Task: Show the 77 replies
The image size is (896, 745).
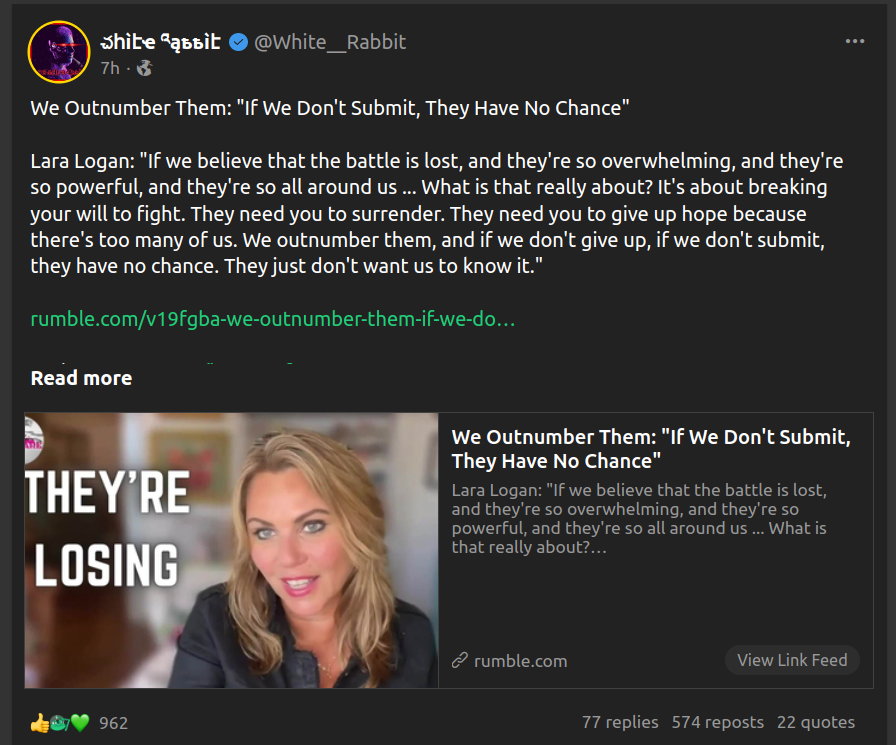Action: [620, 722]
